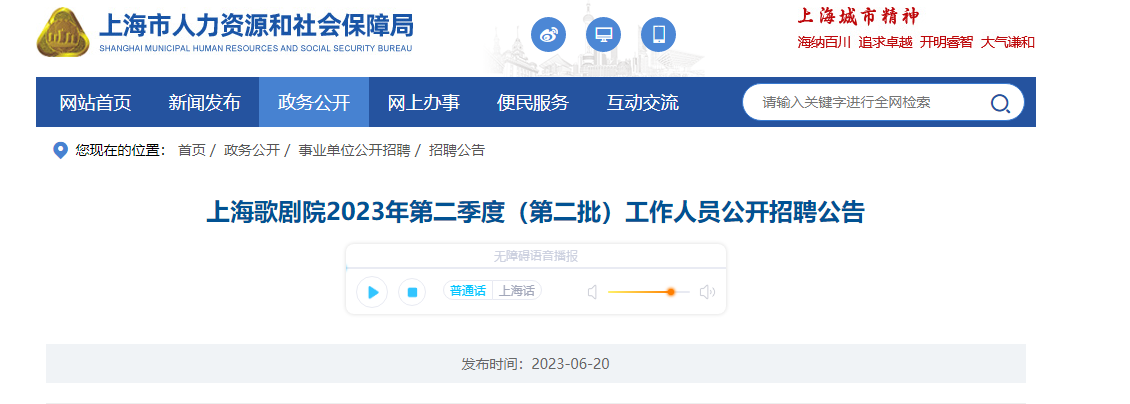Click the high volume speaker icon

707,292
